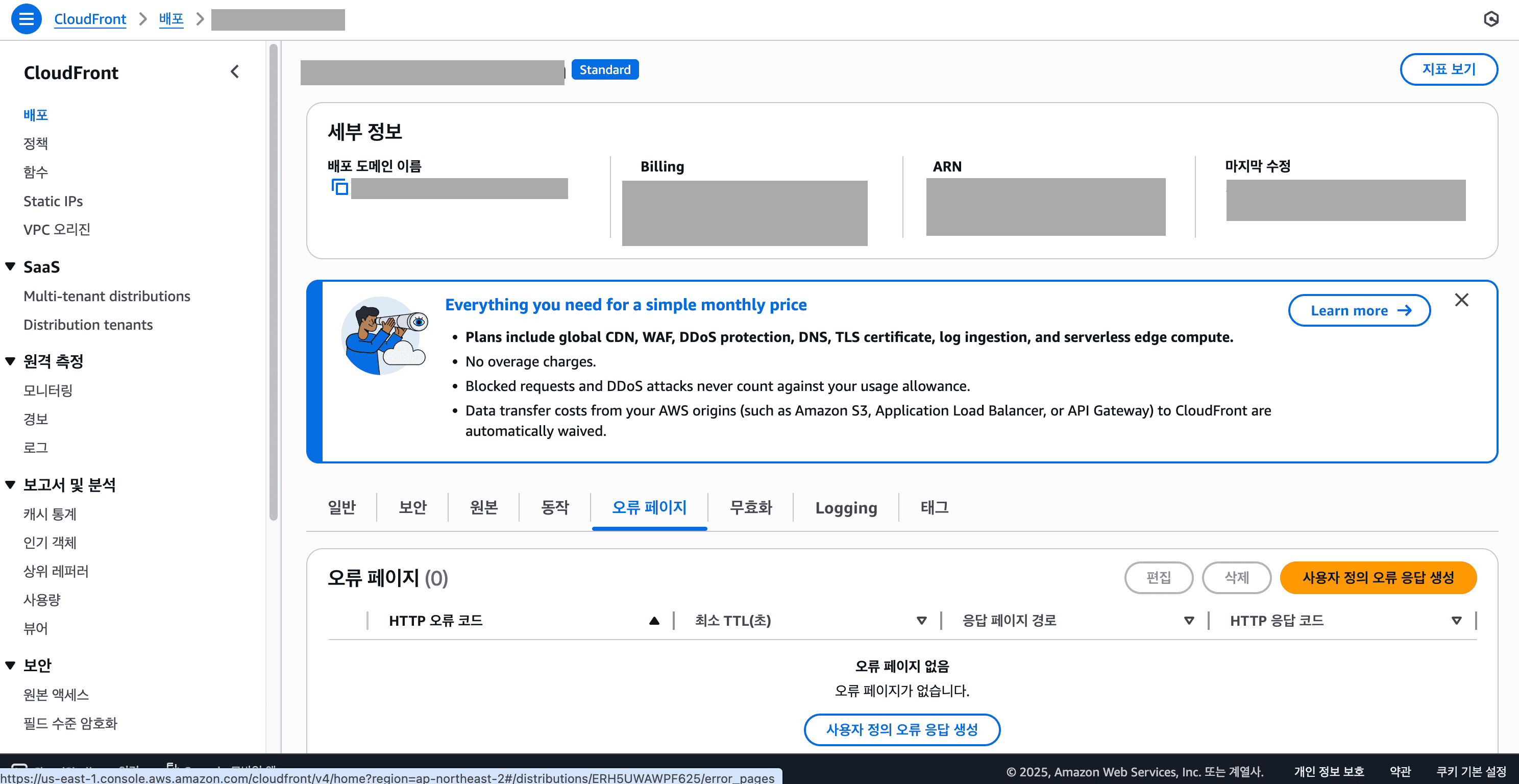This screenshot has height=784, width=1519.
Task: Open the Learn more link in the banner
Action: point(1359,310)
